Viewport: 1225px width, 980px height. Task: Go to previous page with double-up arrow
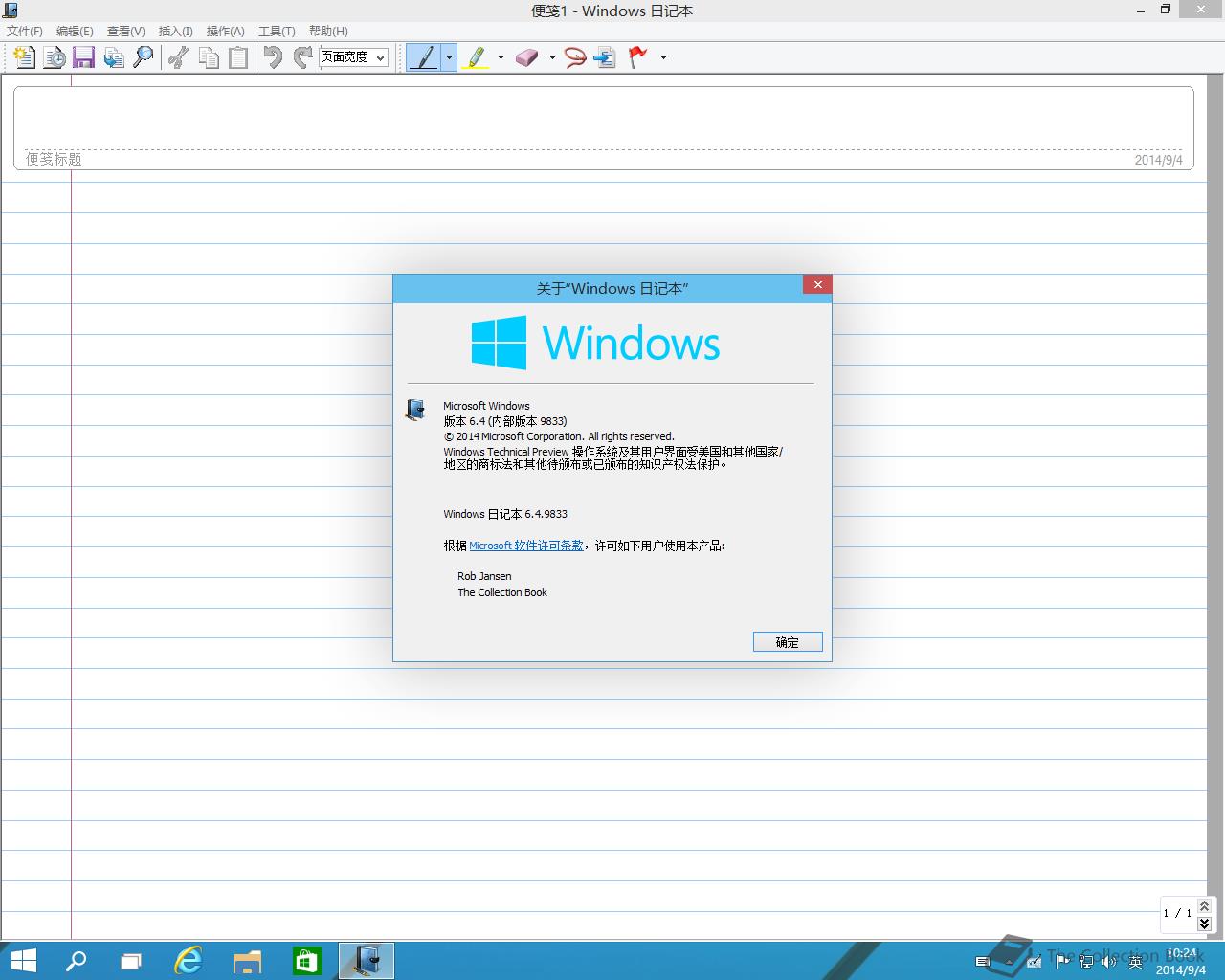click(x=1204, y=905)
